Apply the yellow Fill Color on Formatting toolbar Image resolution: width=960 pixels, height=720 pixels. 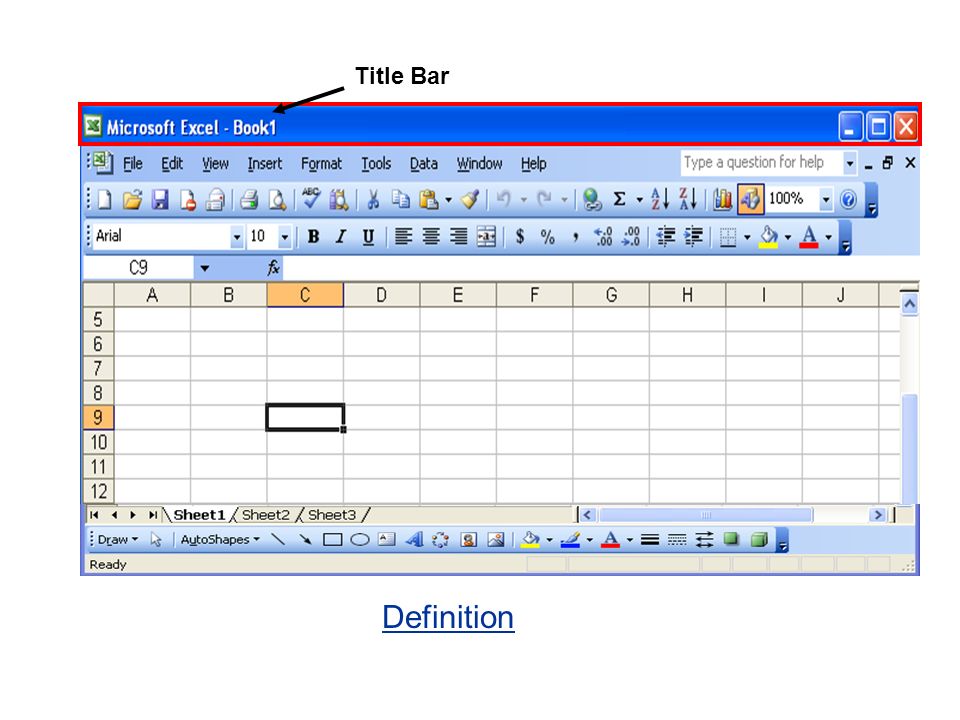[x=768, y=237]
